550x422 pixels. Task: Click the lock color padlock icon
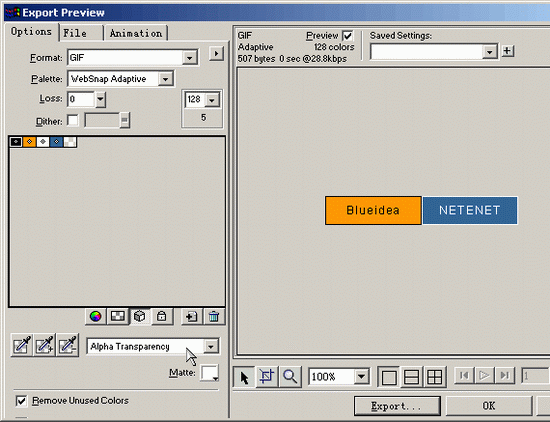point(161,317)
